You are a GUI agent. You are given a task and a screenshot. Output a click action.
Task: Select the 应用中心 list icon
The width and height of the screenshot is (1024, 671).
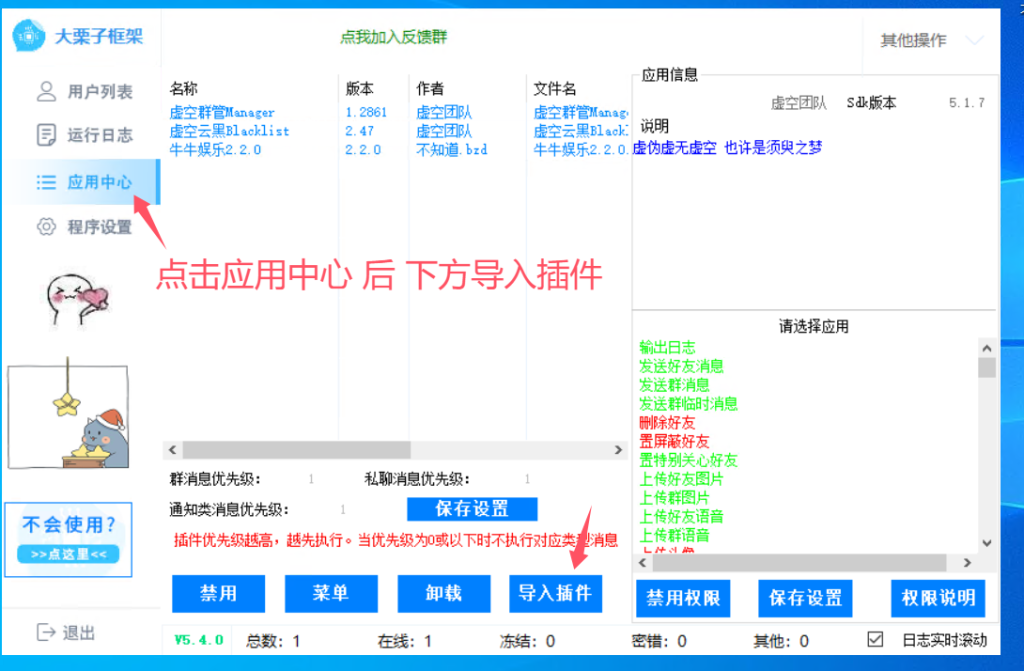click(x=46, y=182)
